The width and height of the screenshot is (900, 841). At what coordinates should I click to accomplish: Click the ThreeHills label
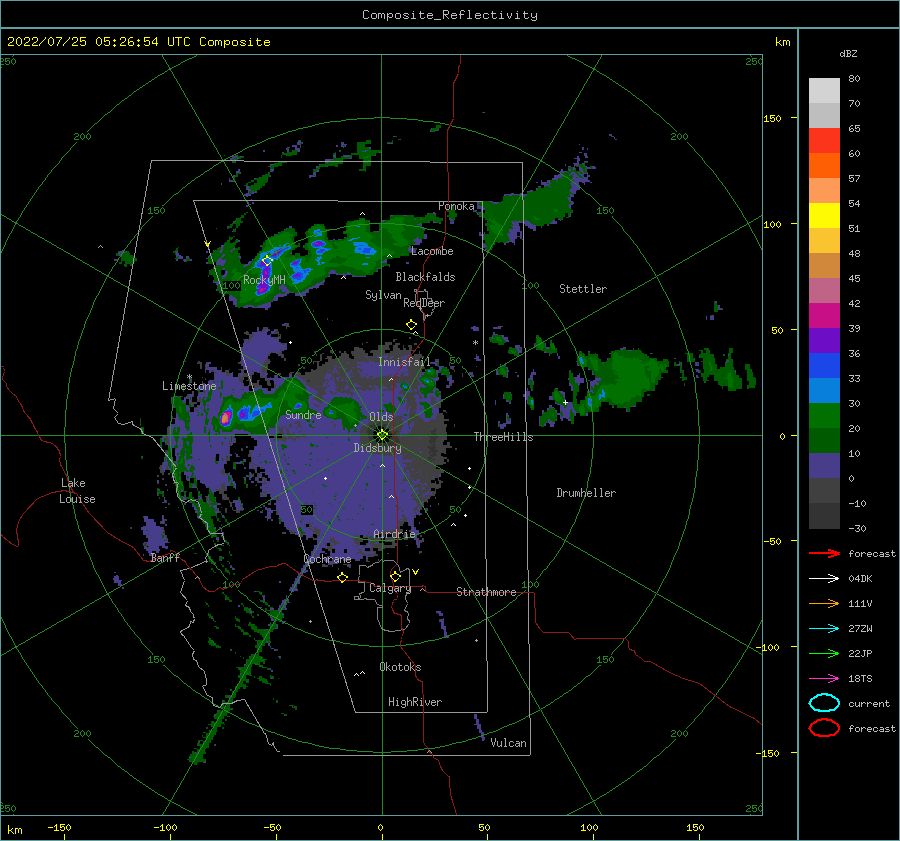tap(503, 437)
